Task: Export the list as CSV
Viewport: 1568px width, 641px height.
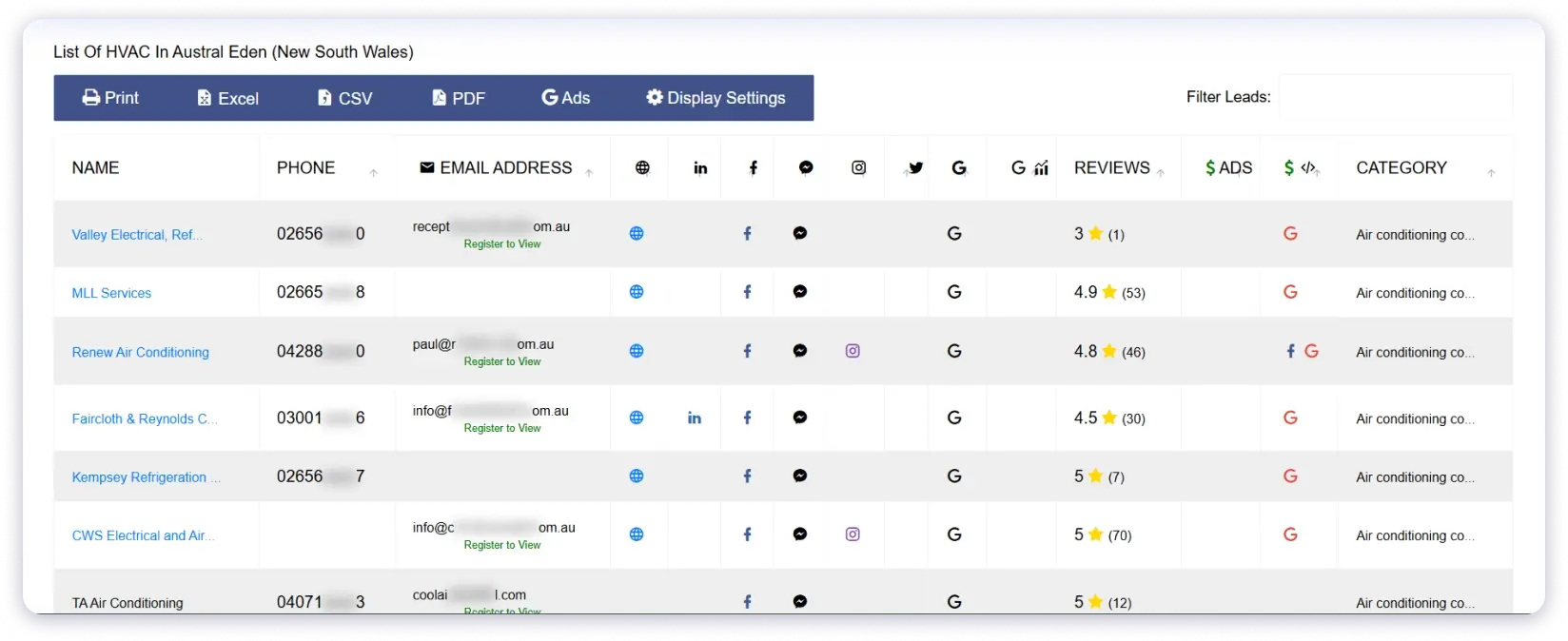Action: (344, 98)
